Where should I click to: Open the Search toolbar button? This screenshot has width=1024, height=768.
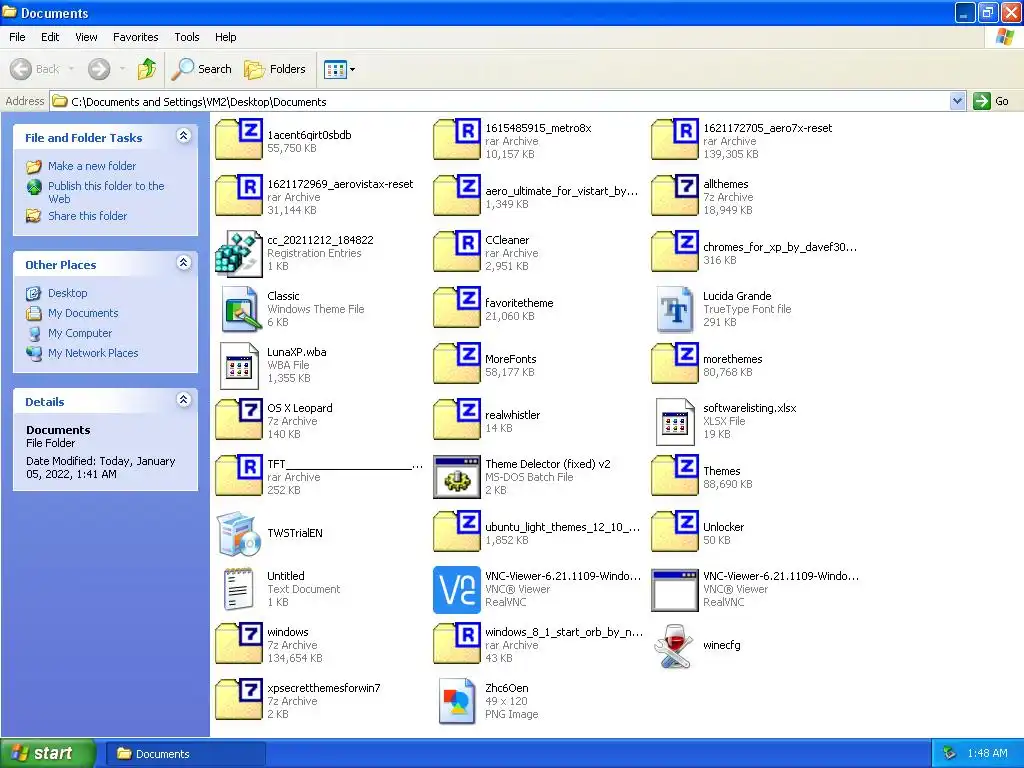(202, 69)
